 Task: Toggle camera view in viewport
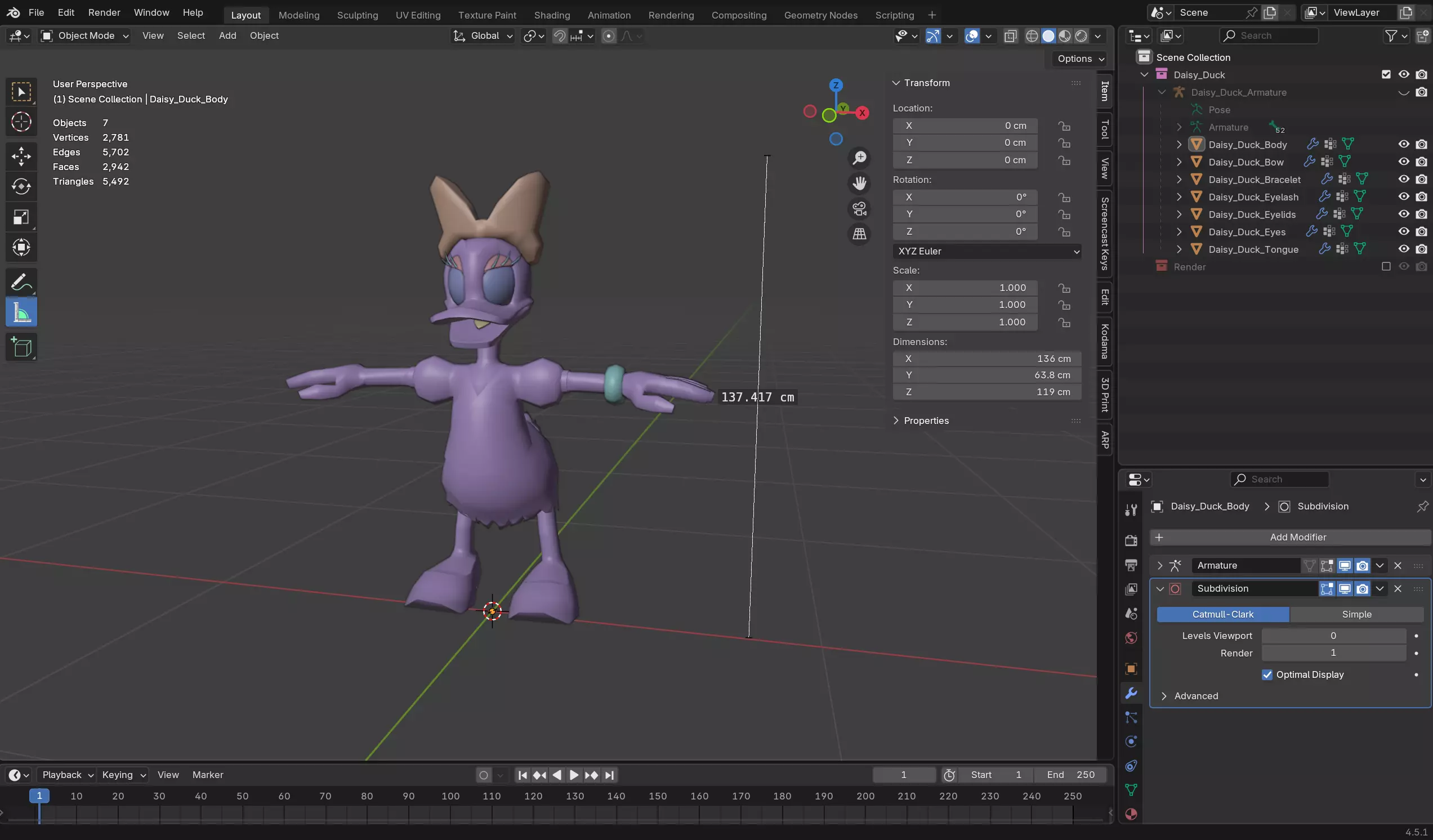pos(859,209)
